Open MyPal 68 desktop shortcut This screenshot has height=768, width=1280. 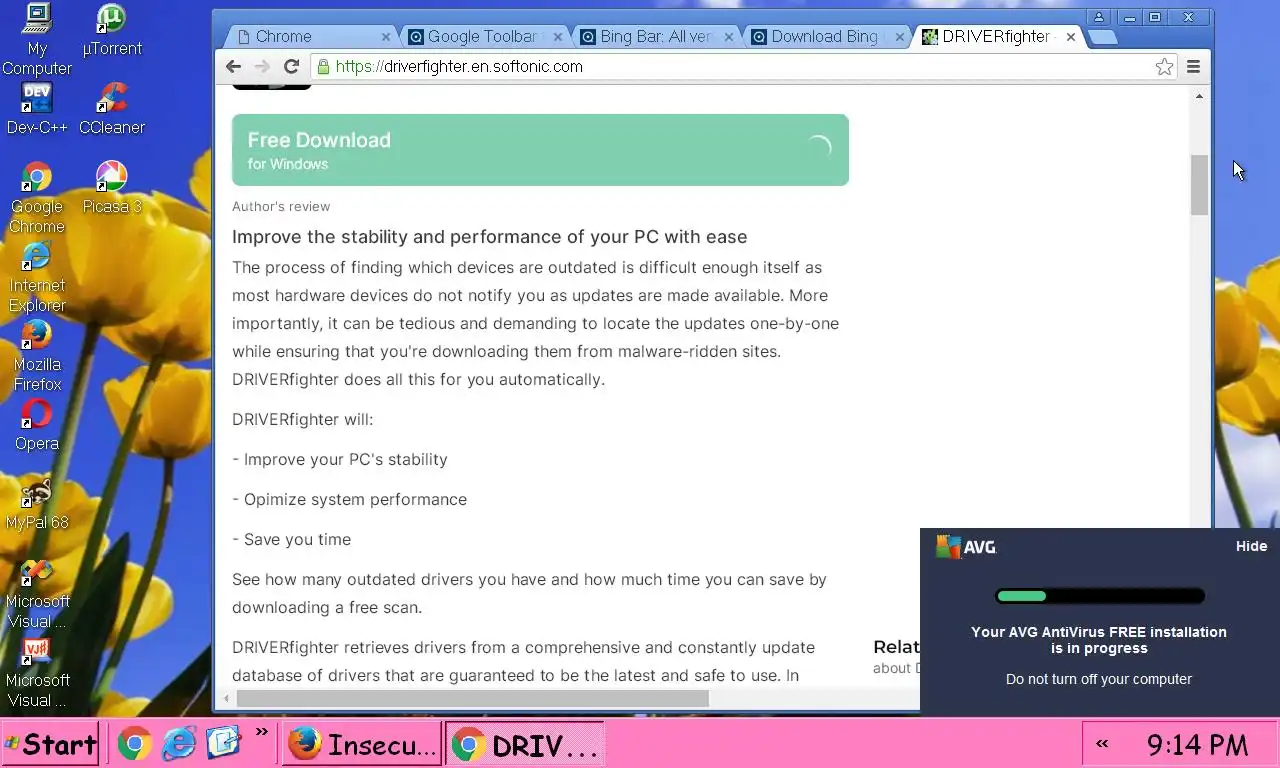coord(37,504)
